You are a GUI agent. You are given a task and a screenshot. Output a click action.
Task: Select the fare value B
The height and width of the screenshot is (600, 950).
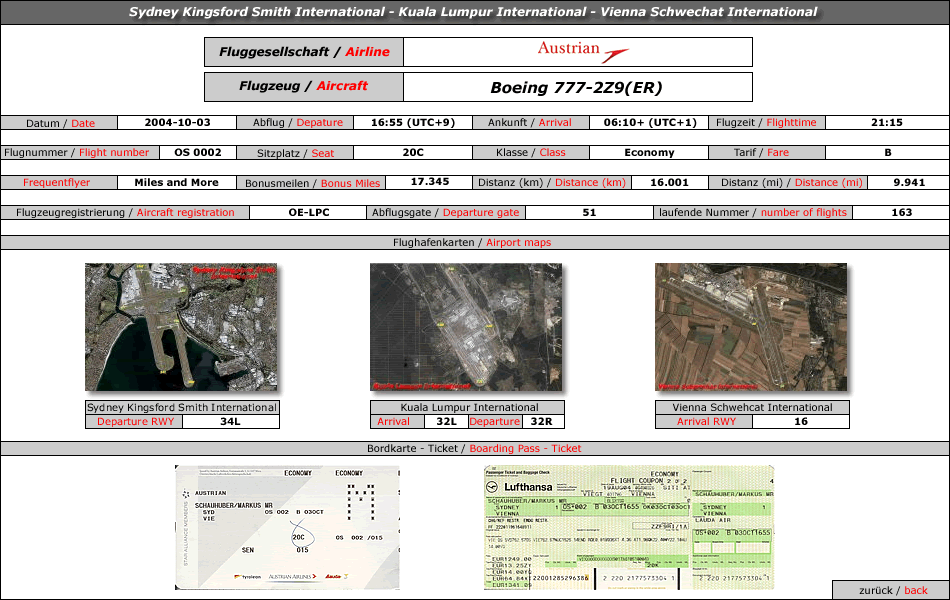tap(888, 153)
